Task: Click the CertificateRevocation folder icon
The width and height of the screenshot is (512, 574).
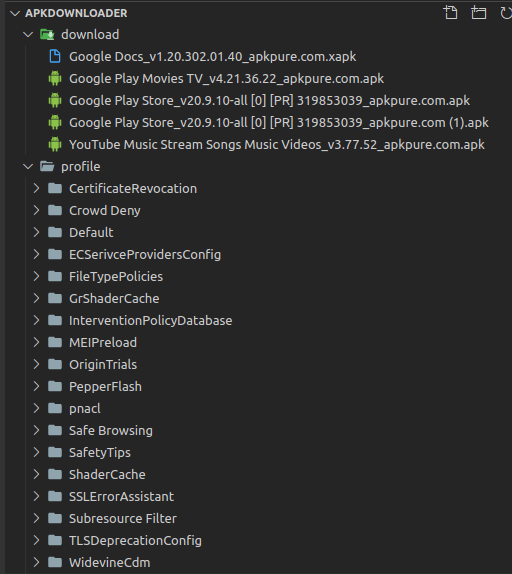Action: pos(55,188)
